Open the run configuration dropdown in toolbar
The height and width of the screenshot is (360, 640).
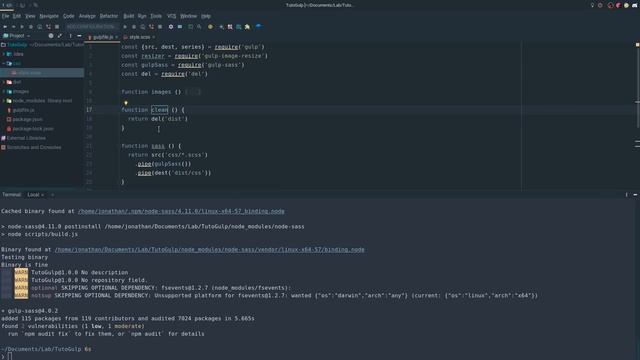91,27
